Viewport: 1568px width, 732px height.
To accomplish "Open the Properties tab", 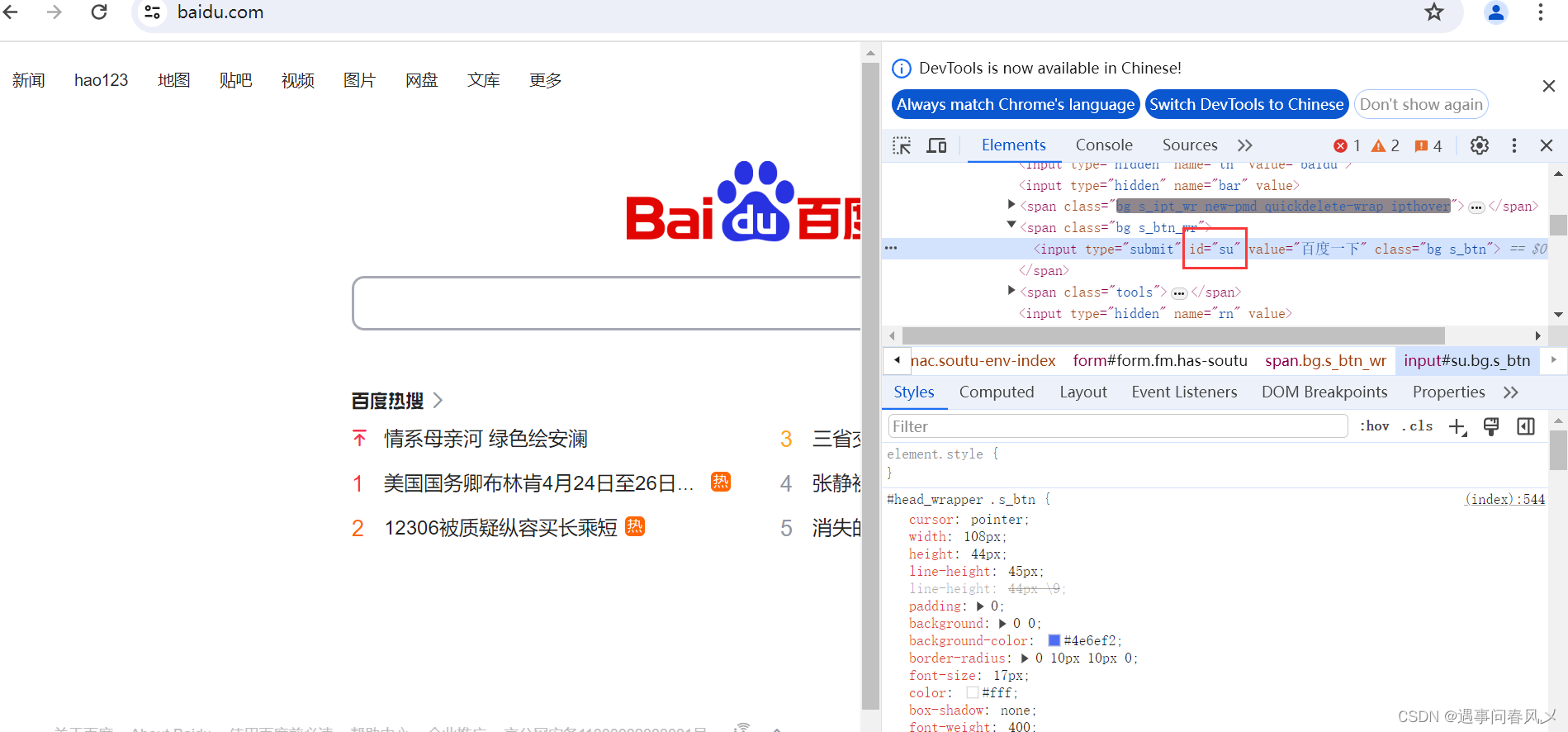I will coord(1448,392).
